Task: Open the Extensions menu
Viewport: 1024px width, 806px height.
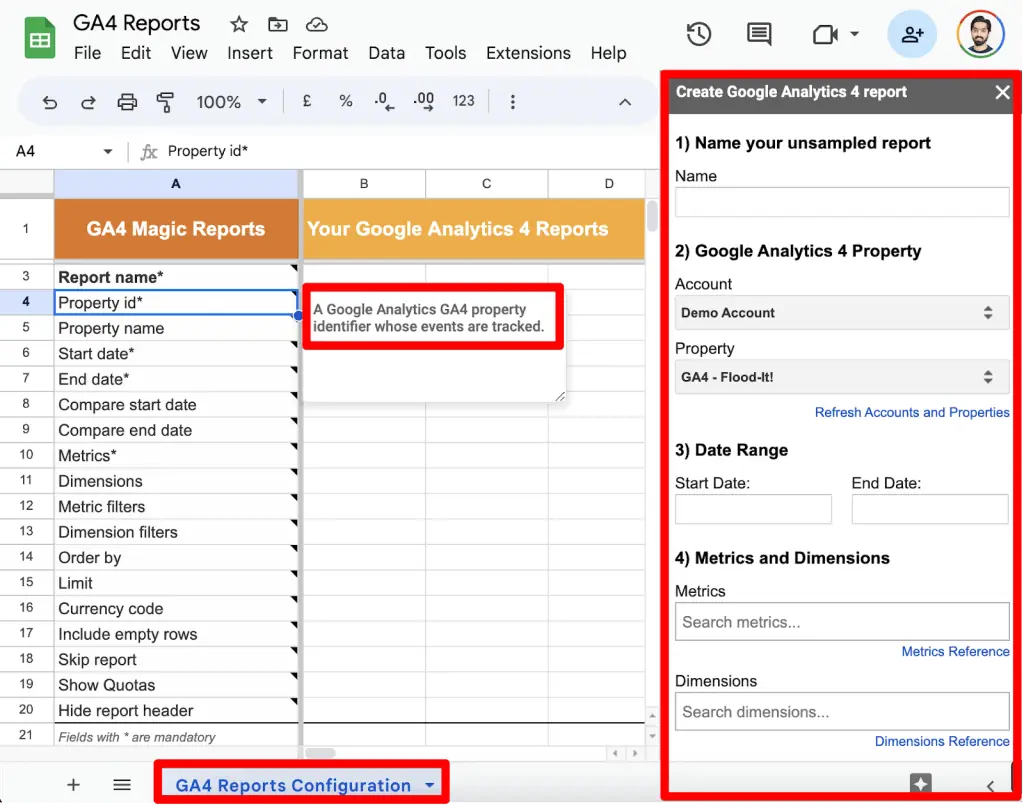Action: (x=528, y=53)
